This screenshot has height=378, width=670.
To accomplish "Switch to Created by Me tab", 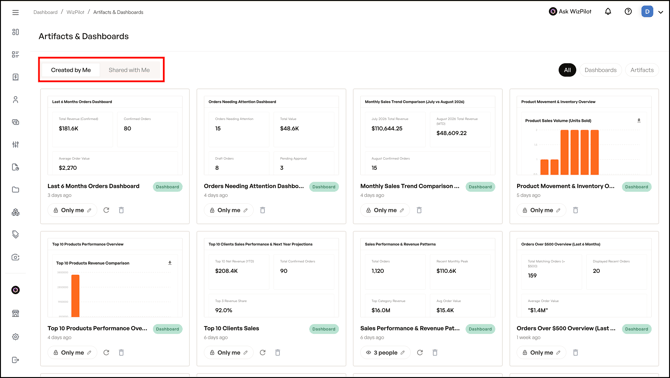I will [x=71, y=70].
